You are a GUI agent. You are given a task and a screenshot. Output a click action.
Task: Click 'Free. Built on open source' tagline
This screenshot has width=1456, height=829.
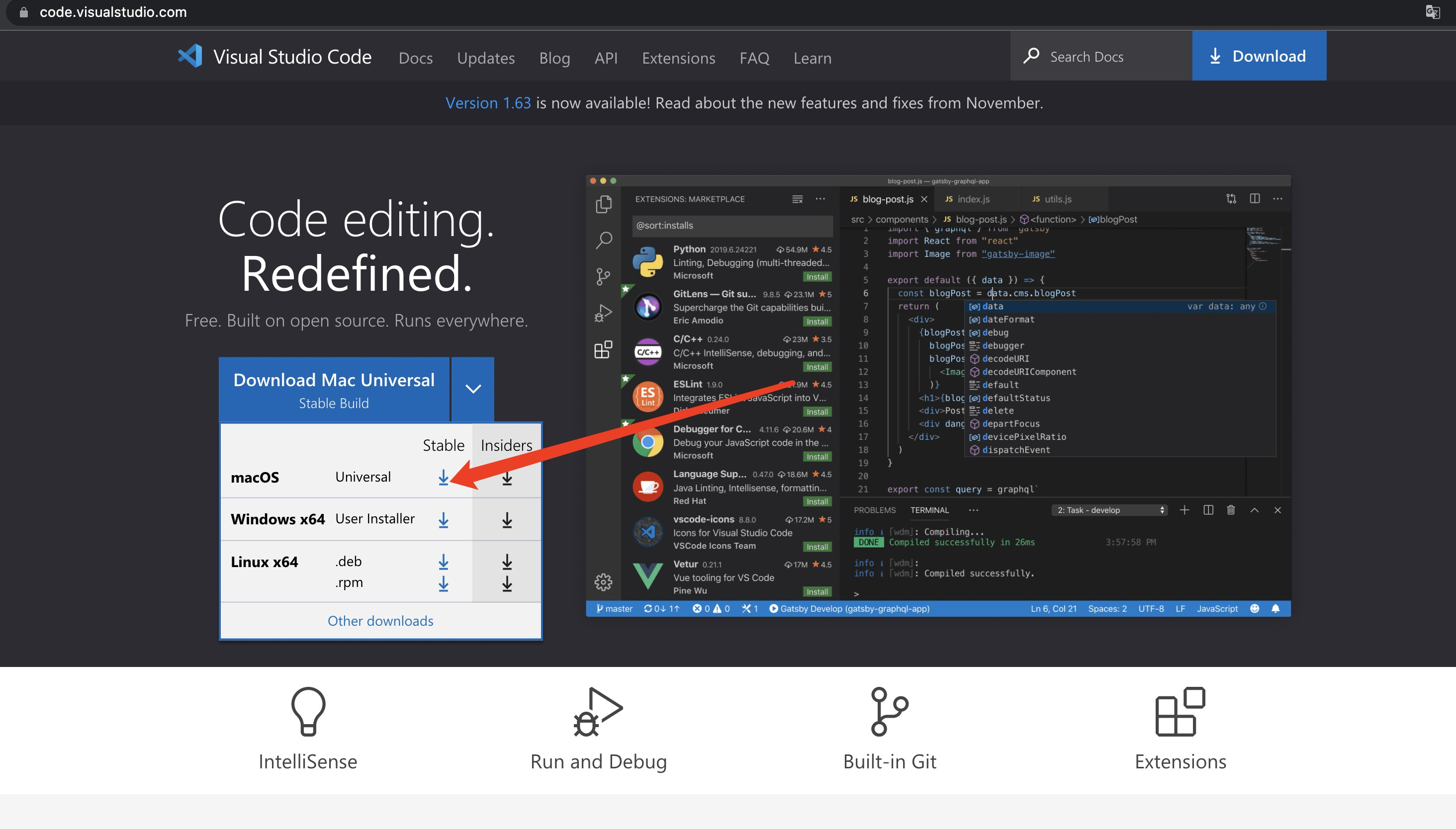tap(357, 321)
